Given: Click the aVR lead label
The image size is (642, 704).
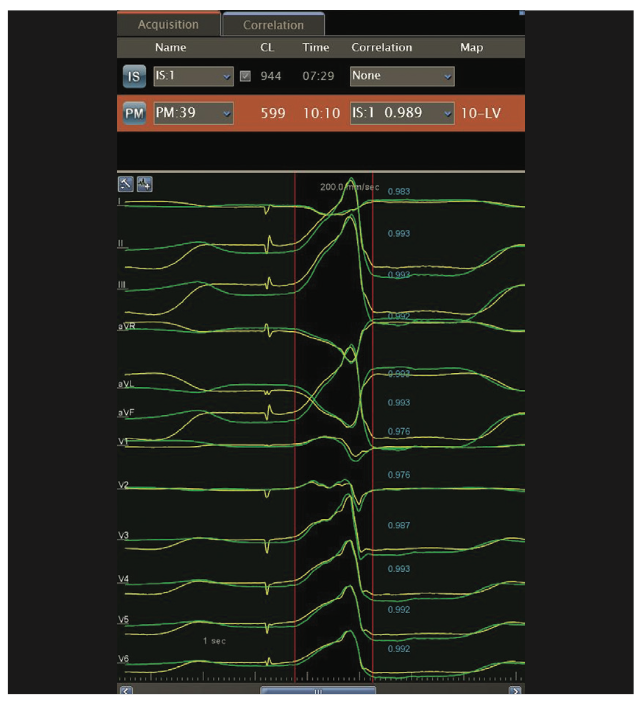Looking at the screenshot, I should point(127,326).
